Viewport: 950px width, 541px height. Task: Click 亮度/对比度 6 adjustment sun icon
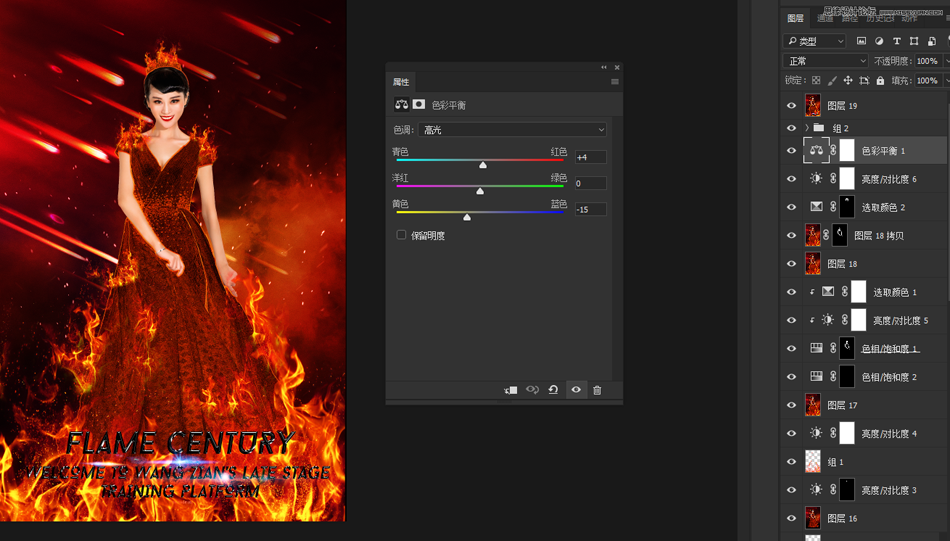point(816,179)
